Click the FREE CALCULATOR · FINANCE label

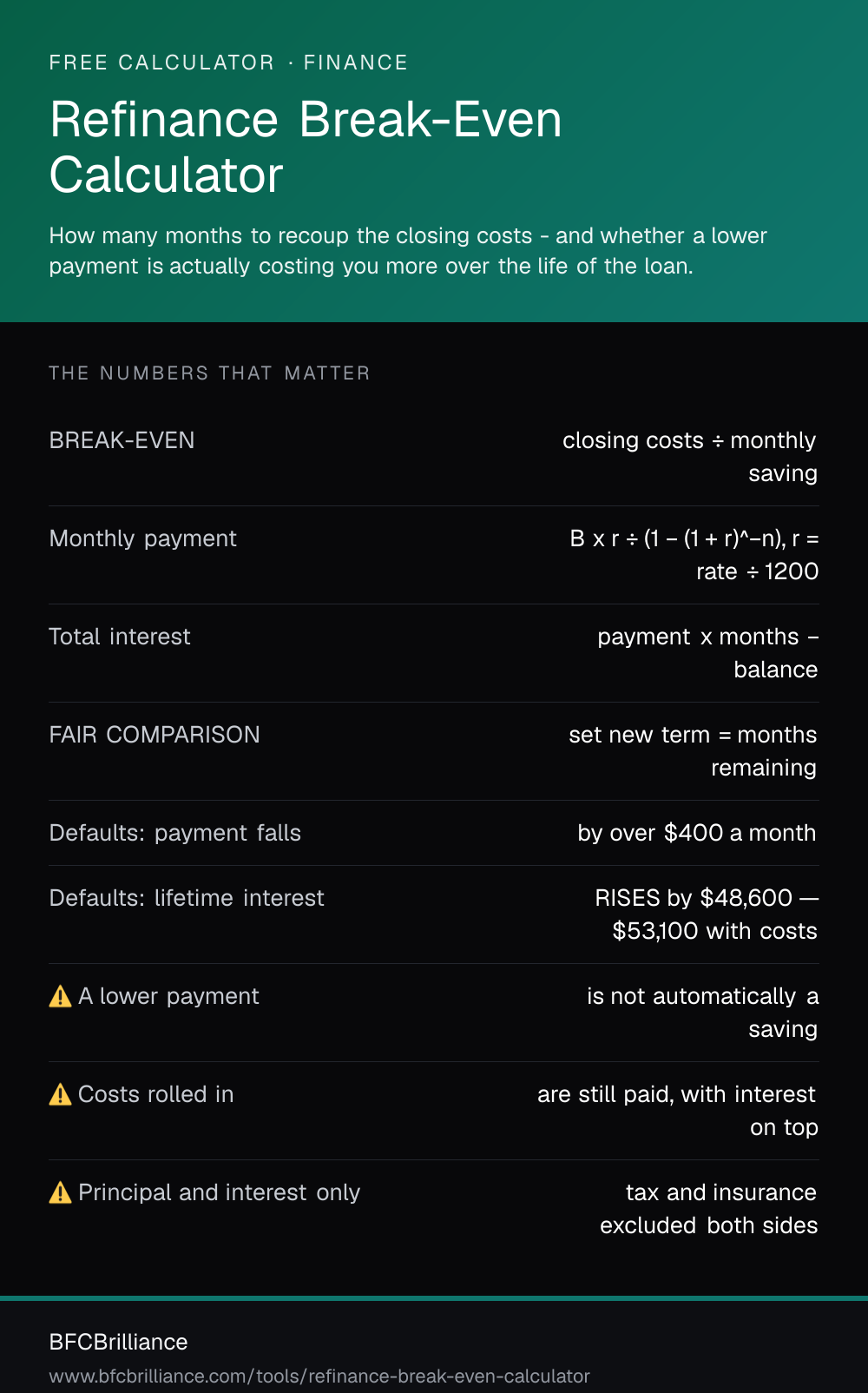(228, 63)
